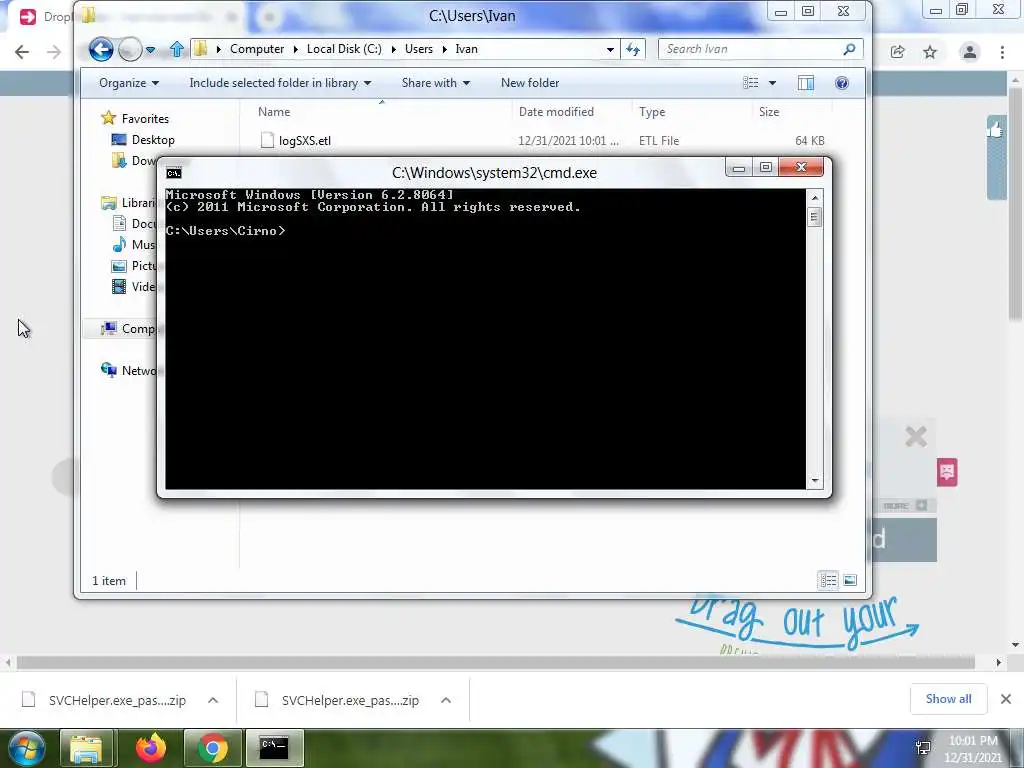Screen dimensions: 1024x768
Task: Click Computer in the breadcrumb path
Action: pyautogui.click(x=257, y=49)
